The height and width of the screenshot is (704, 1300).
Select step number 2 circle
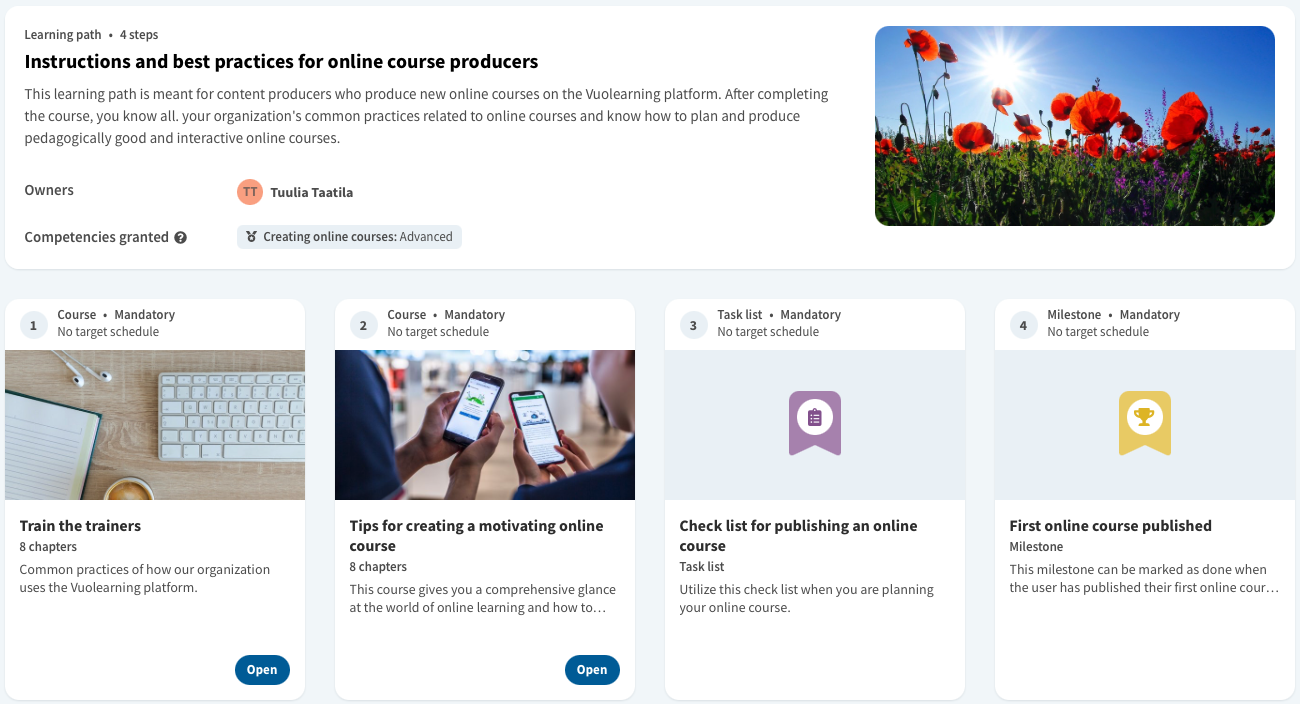tap(363, 325)
